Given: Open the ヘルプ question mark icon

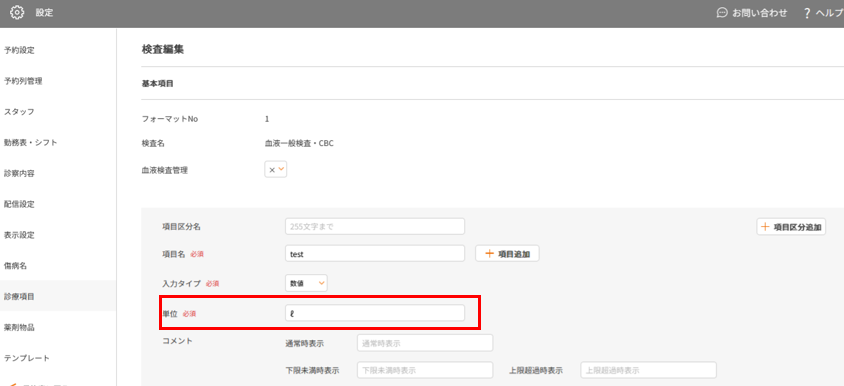Looking at the screenshot, I should click(807, 13).
